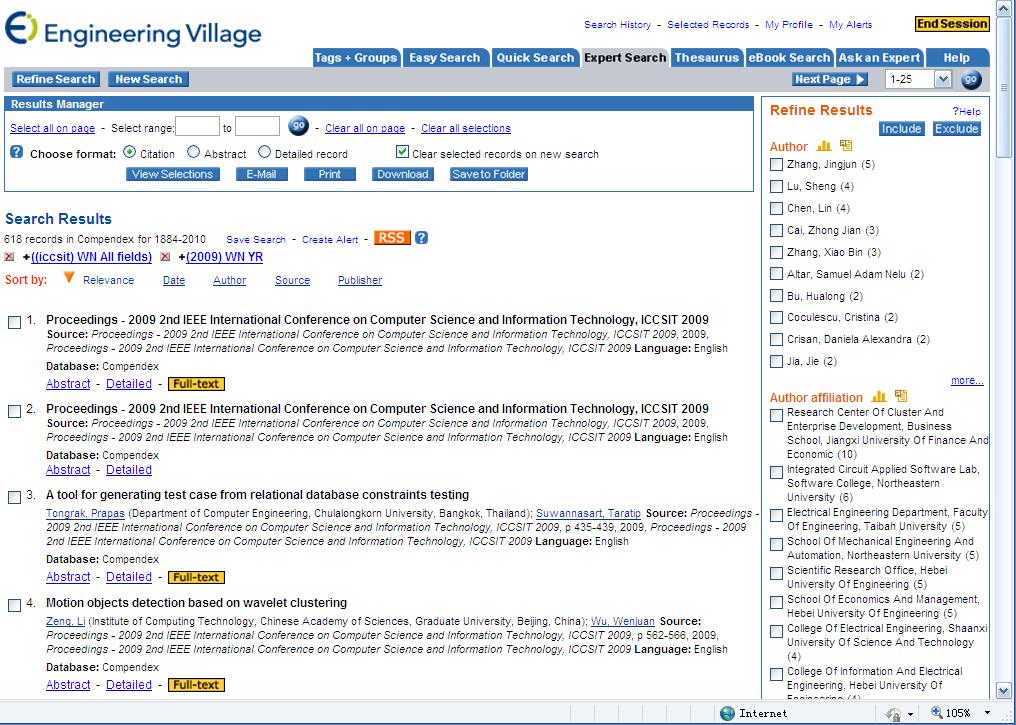
Task: Click the page scrollbar down arrow
Action: click(1004, 690)
